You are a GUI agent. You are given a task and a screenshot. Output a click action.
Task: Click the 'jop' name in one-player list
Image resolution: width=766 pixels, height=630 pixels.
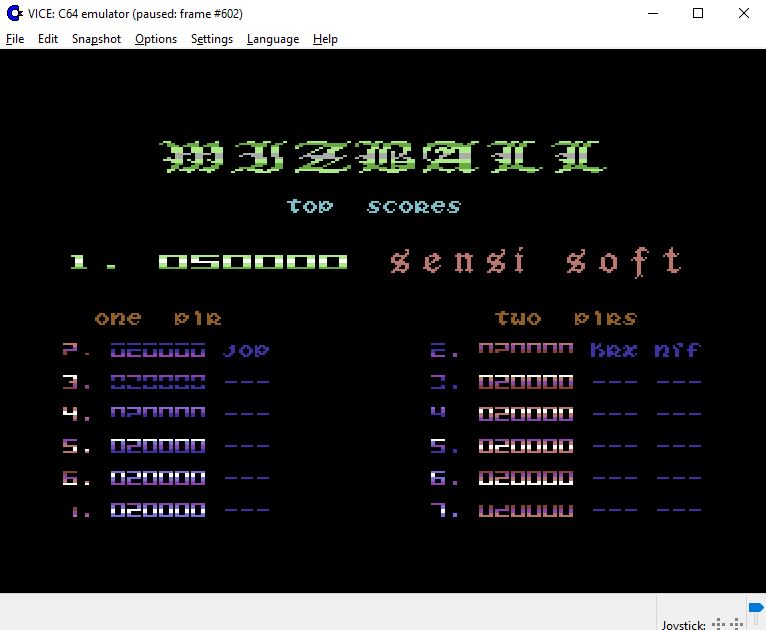point(246,350)
